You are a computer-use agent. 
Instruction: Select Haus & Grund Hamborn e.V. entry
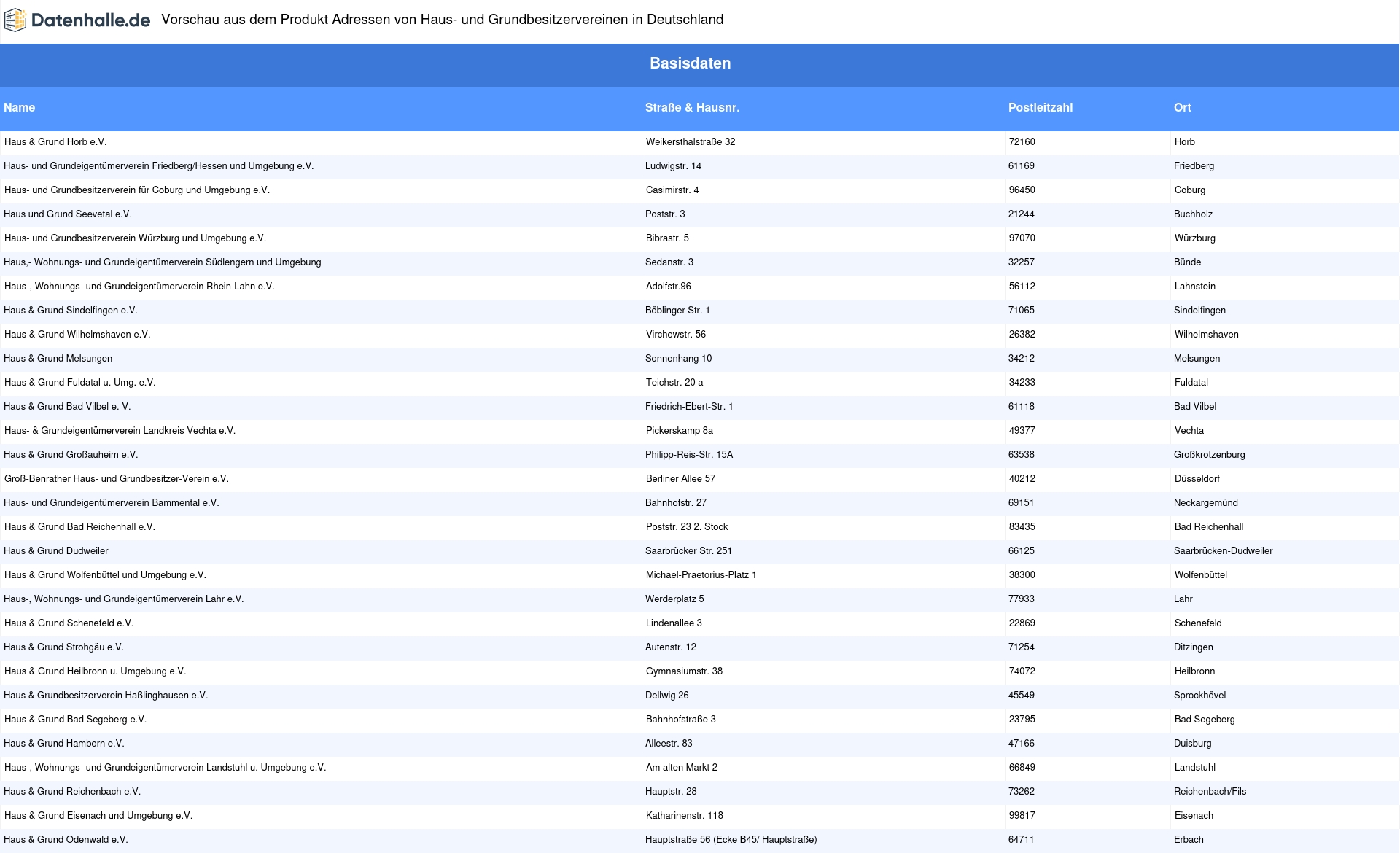click(x=64, y=744)
